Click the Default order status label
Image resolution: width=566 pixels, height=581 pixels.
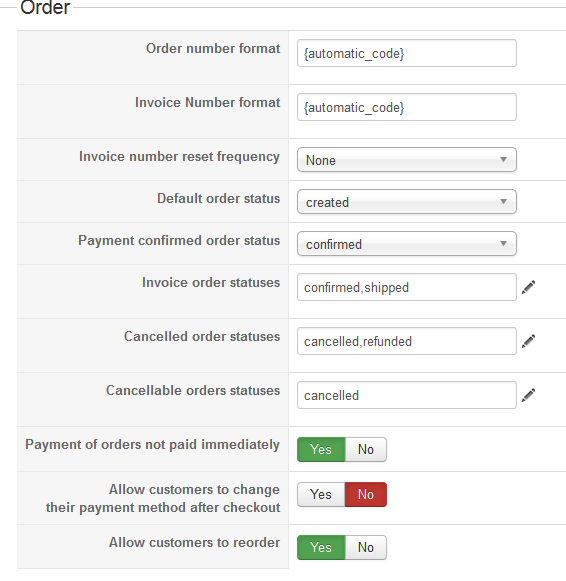coord(219,199)
